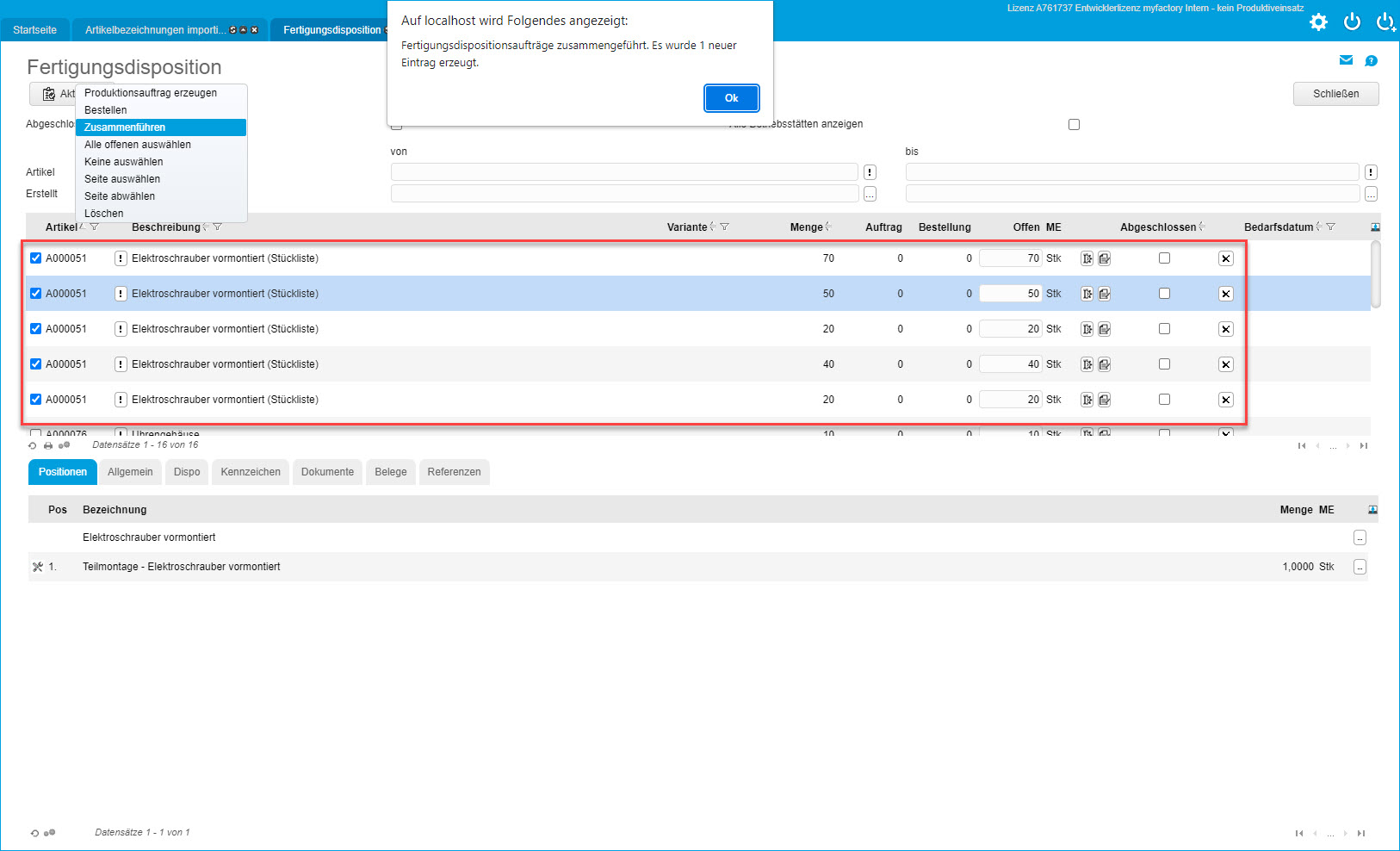Image resolution: width=1400 pixels, height=851 pixels.
Task: Click the print icon below the table
Action: (x=48, y=446)
